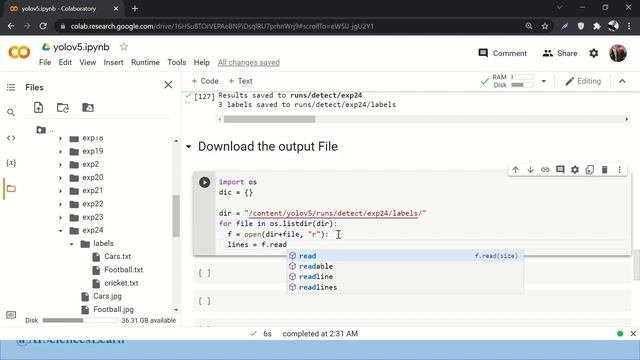Image resolution: width=640 pixels, height=360 pixels.
Task: Share the notebook
Action: click(560, 53)
